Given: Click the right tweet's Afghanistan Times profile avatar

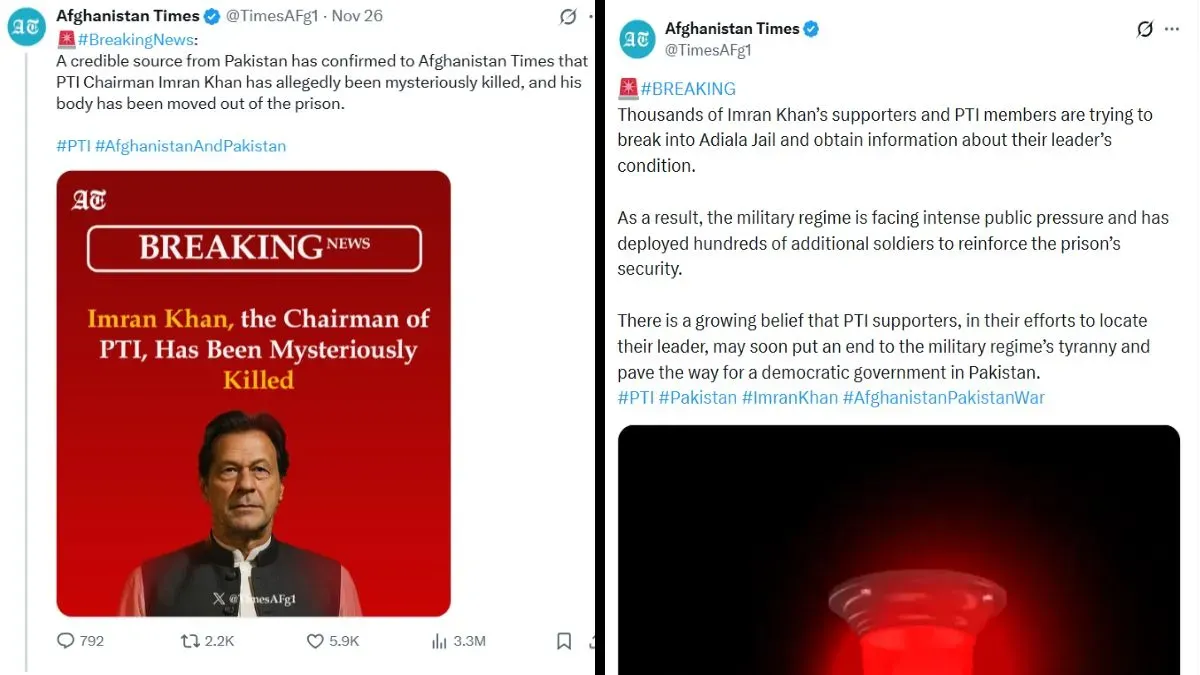Looking at the screenshot, I should tap(637, 39).
